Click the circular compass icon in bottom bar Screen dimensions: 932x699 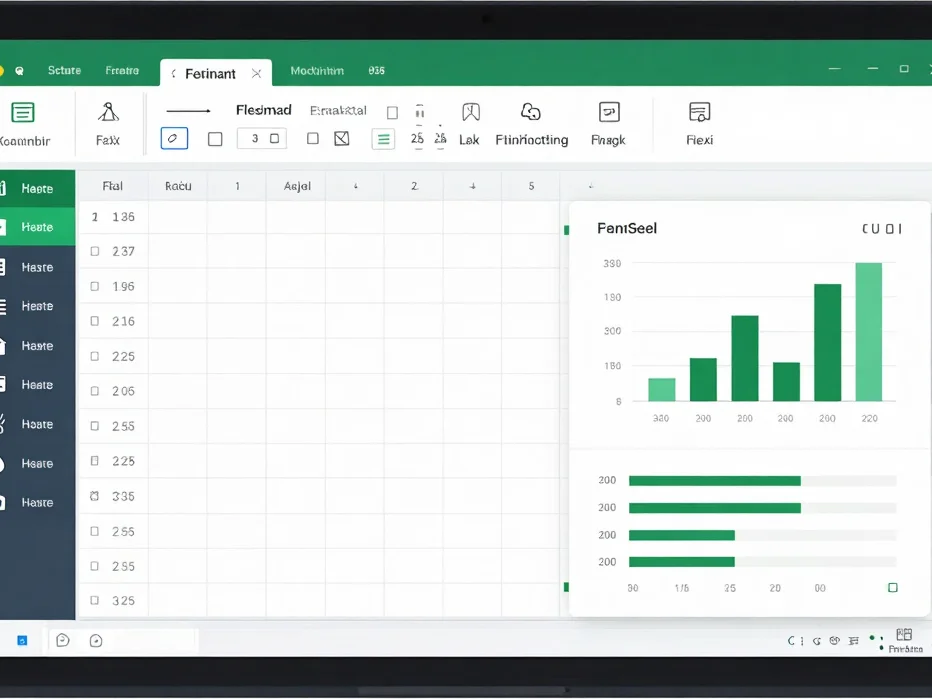96,641
